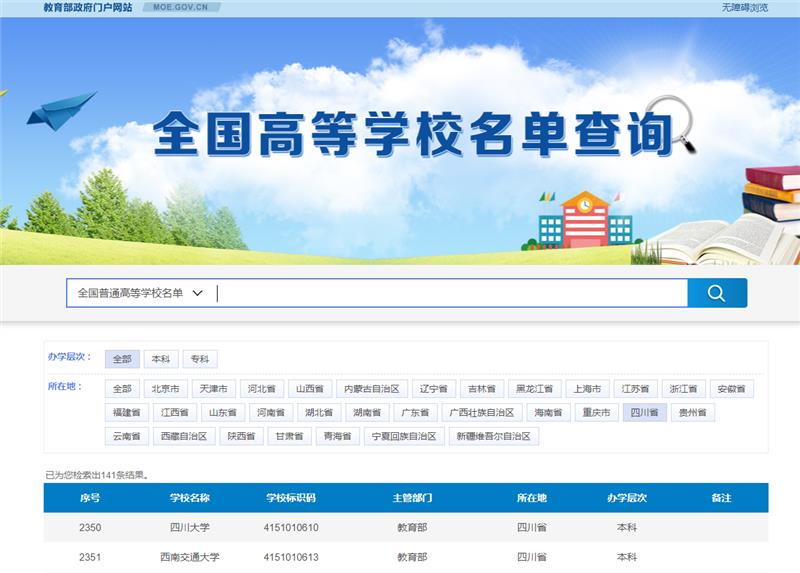The height and width of the screenshot is (573, 800).
Task: Click 青海省 location filter
Action: point(337,436)
